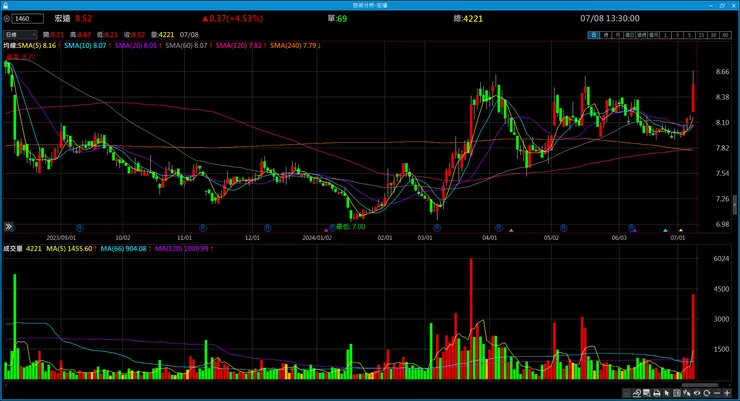The height and width of the screenshot is (401, 740).
Task: Click the MA(66) 904.08 volume label
Action: [126, 249]
